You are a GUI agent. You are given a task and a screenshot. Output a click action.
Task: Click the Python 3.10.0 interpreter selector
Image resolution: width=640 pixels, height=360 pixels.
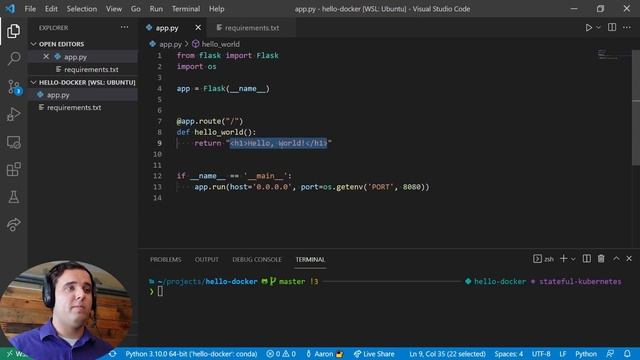point(191,354)
